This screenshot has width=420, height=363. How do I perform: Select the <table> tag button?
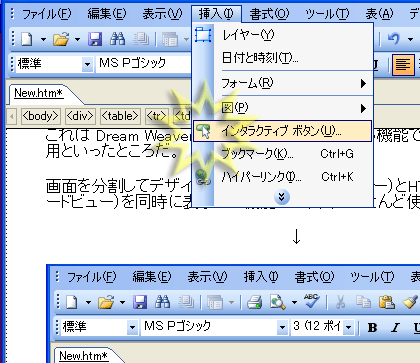tap(120, 116)
